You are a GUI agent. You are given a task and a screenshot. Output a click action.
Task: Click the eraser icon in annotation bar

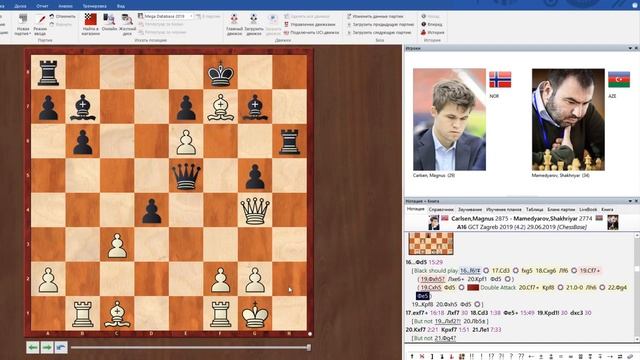click(x=630, y=356)
